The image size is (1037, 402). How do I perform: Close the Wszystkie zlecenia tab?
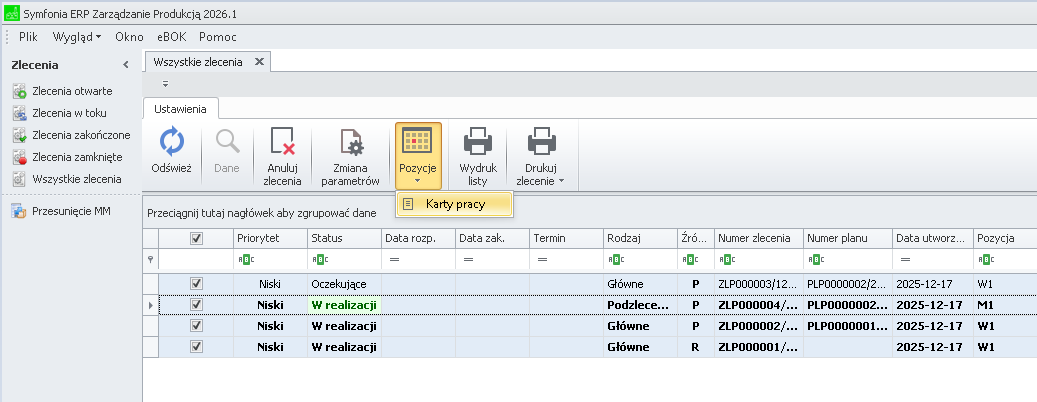point(259,62)
